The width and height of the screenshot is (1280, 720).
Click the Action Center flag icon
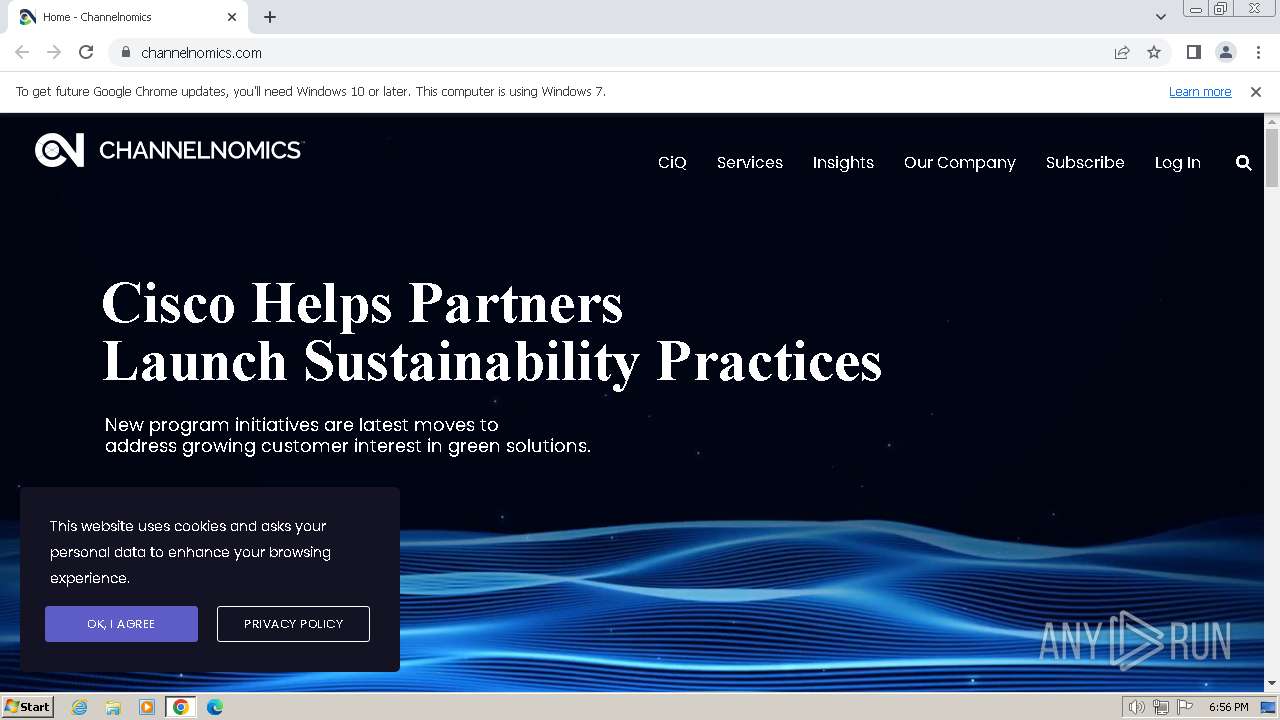point(1185,707)
